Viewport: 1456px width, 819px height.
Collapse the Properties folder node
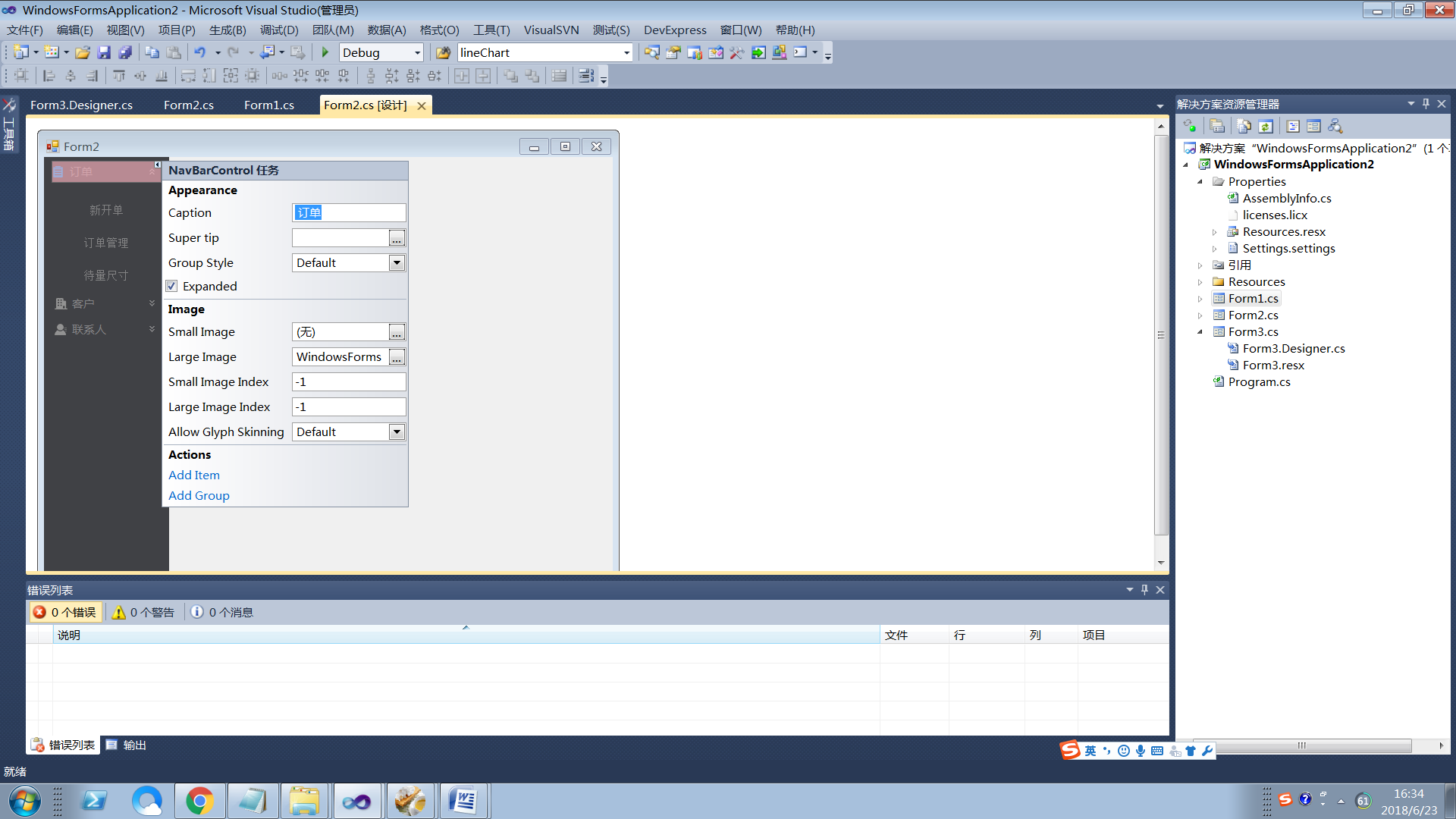tap(1200, 181)
